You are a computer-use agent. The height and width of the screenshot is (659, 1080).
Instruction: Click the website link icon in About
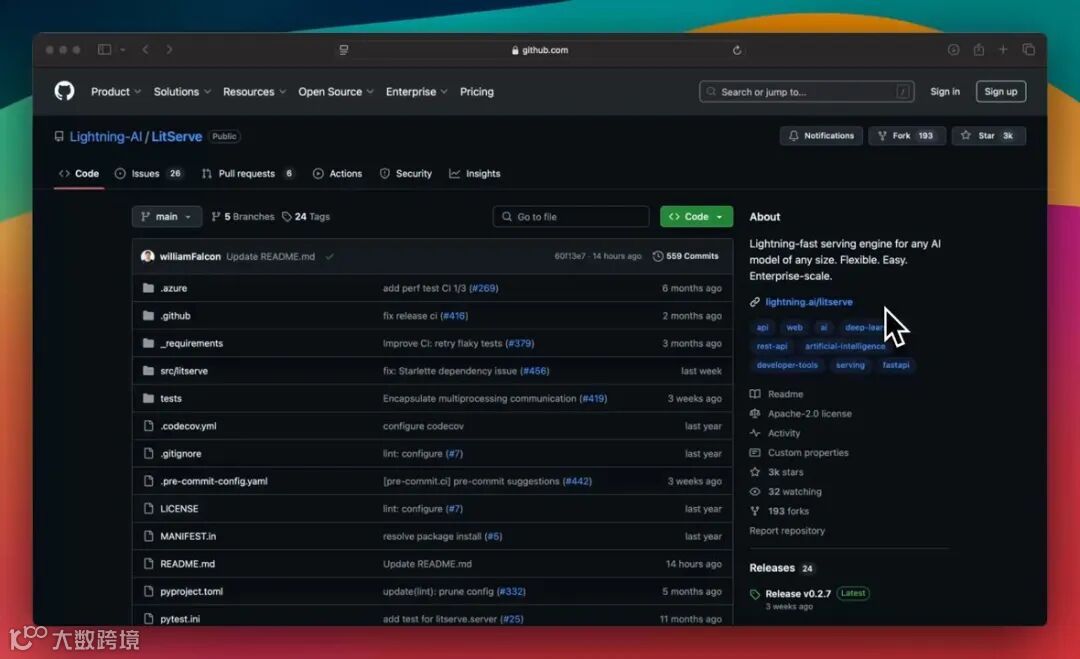pos(755,302)
